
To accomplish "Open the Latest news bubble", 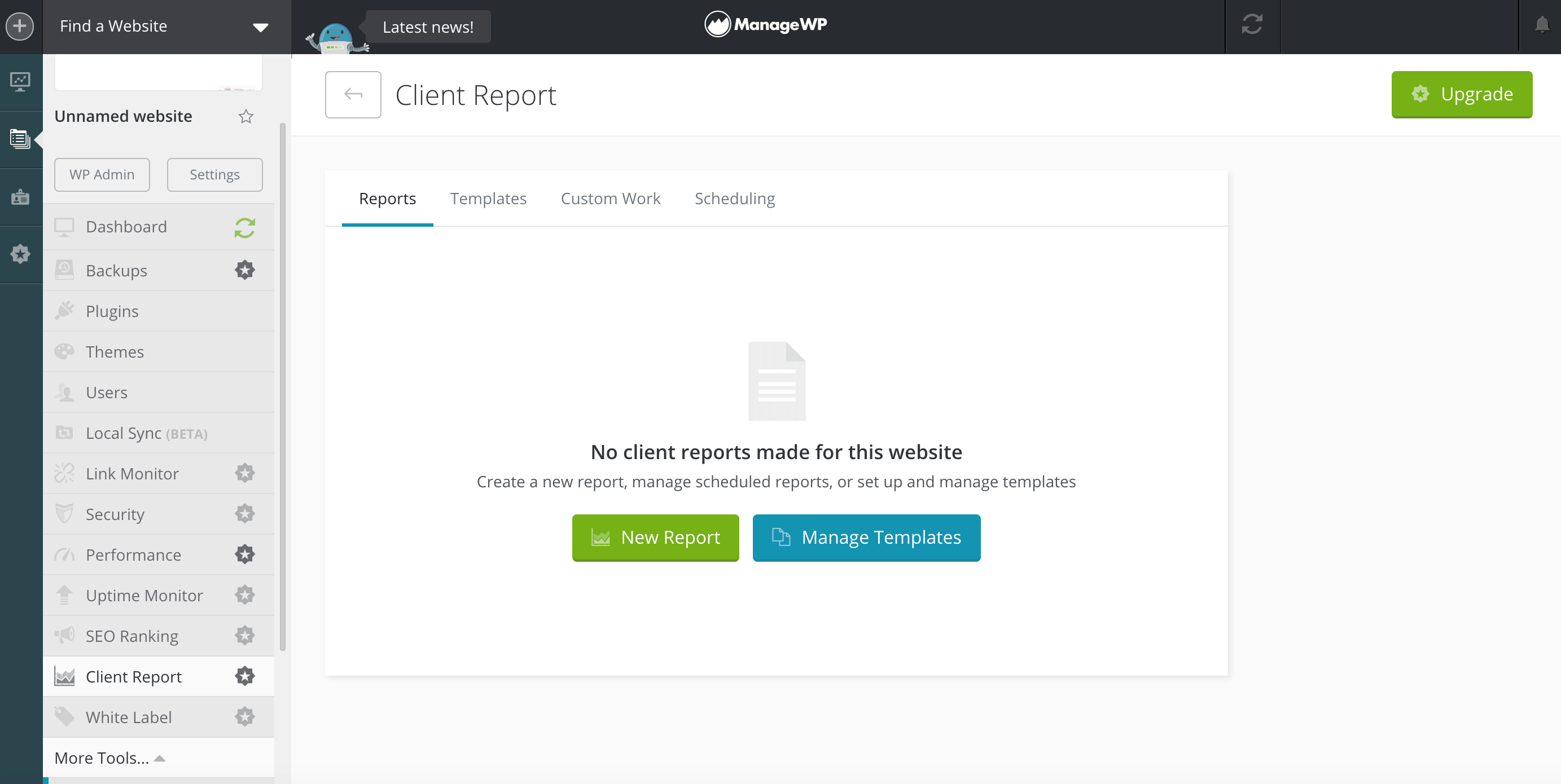I will (x=428, y=27).
